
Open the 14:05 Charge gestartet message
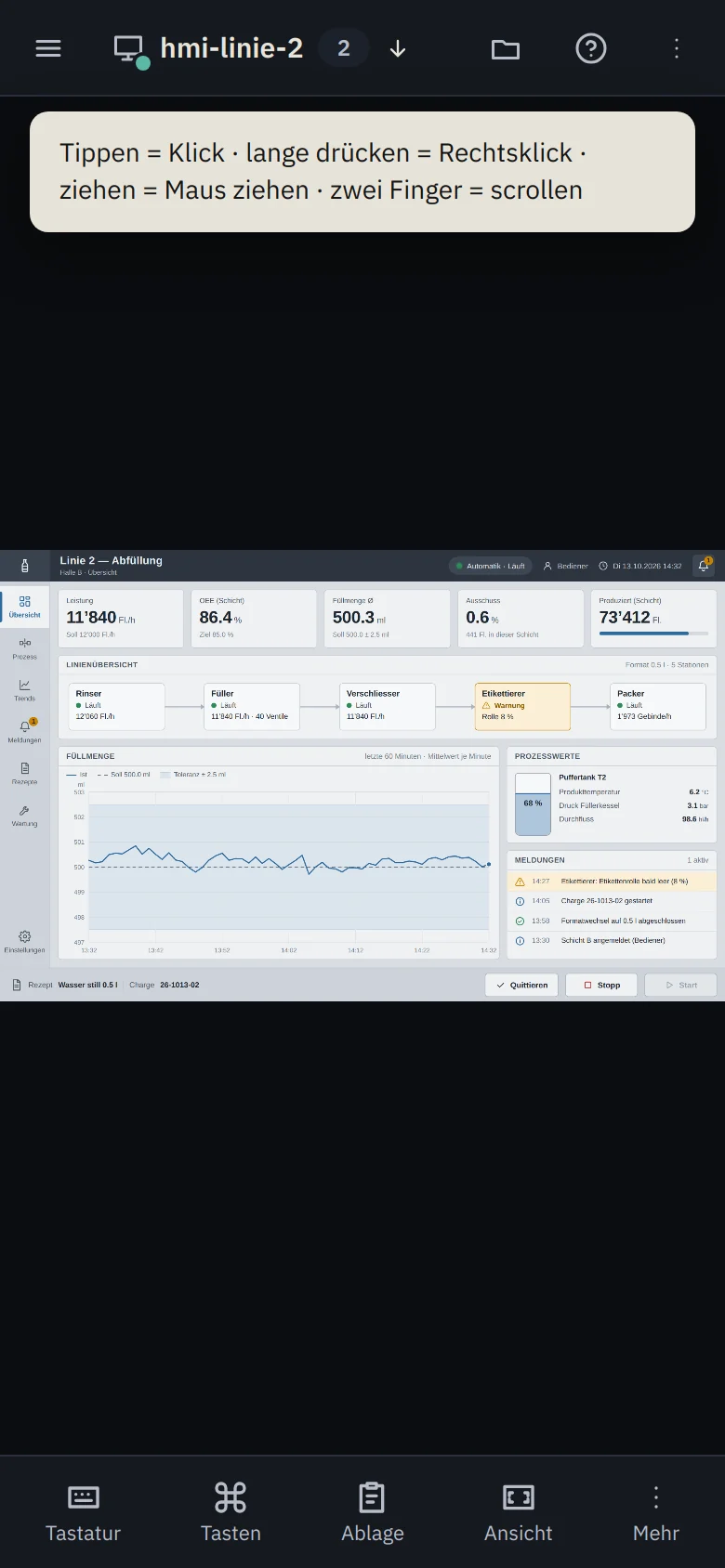pyautogui.click(x=612, y=901)
